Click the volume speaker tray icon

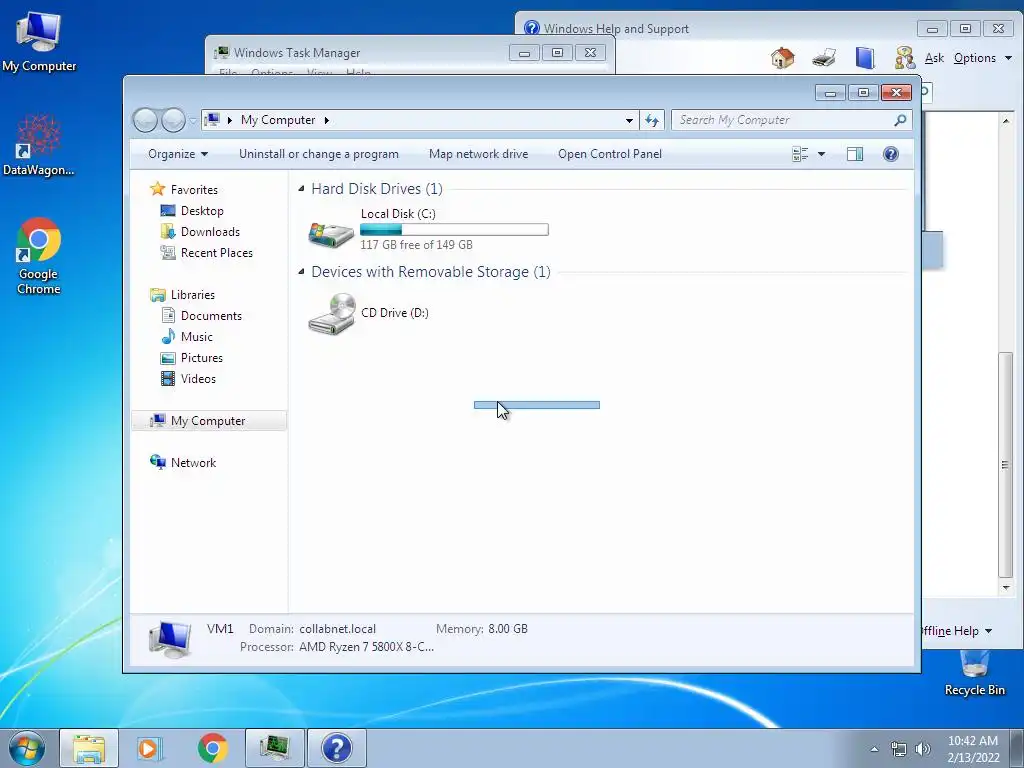tap(923, 748)
